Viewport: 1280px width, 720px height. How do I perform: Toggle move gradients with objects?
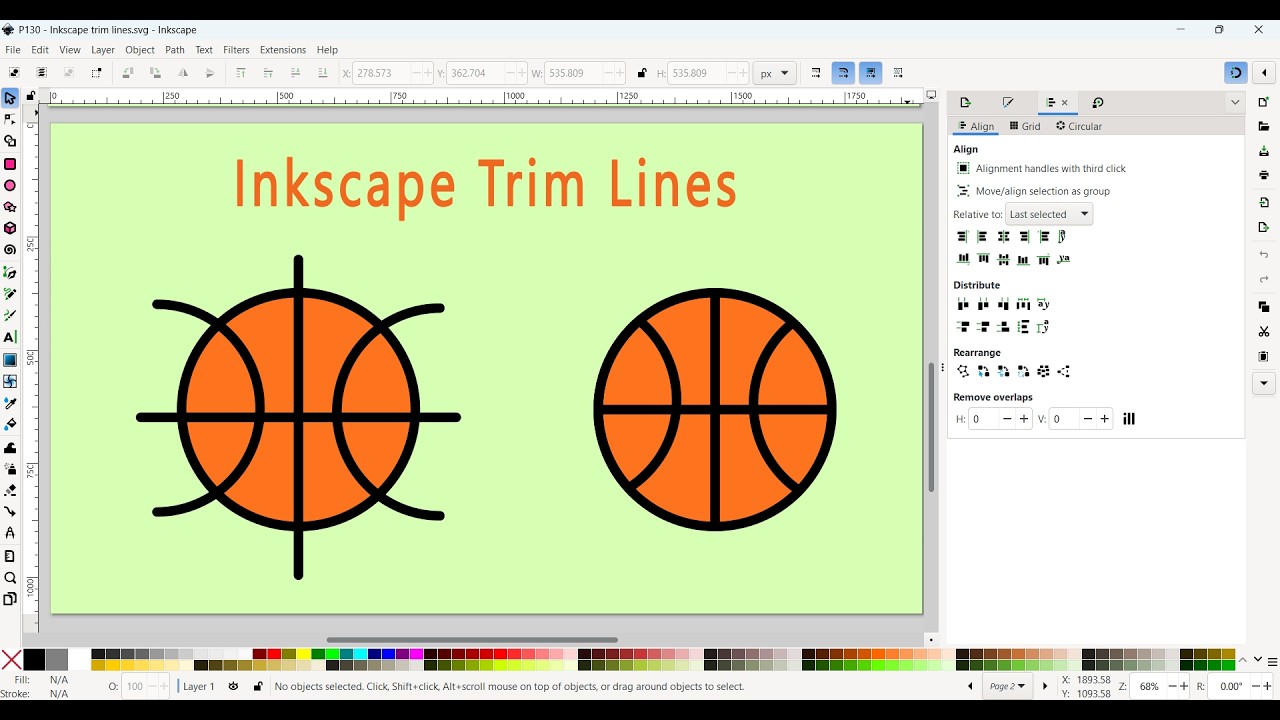871,73
